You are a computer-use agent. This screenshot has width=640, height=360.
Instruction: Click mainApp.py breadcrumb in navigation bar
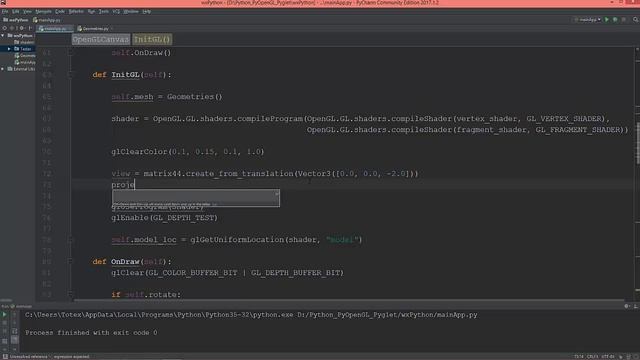pyautogui.click(x=47, y=20)
